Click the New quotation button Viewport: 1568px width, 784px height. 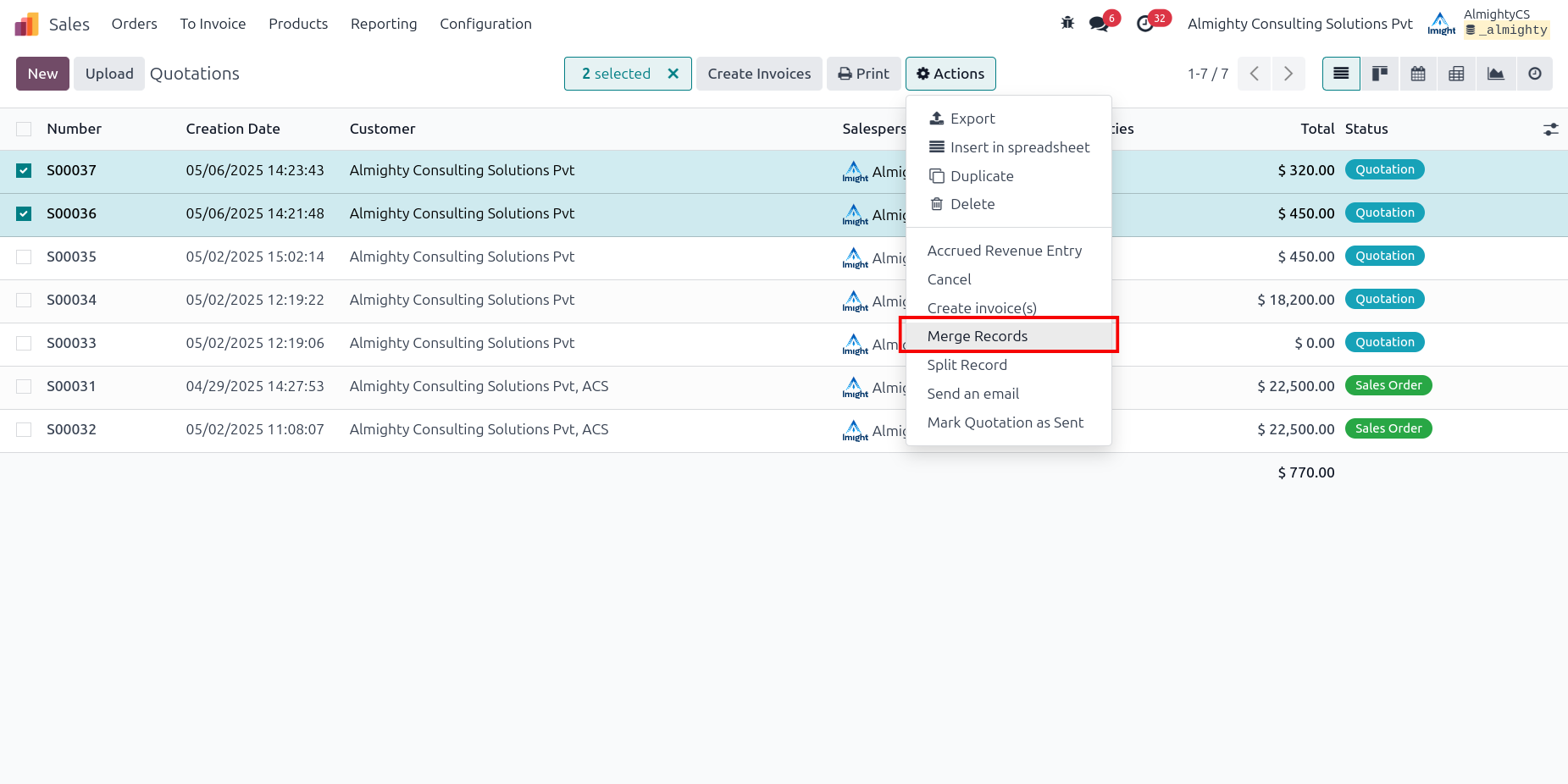click(42, 74)
